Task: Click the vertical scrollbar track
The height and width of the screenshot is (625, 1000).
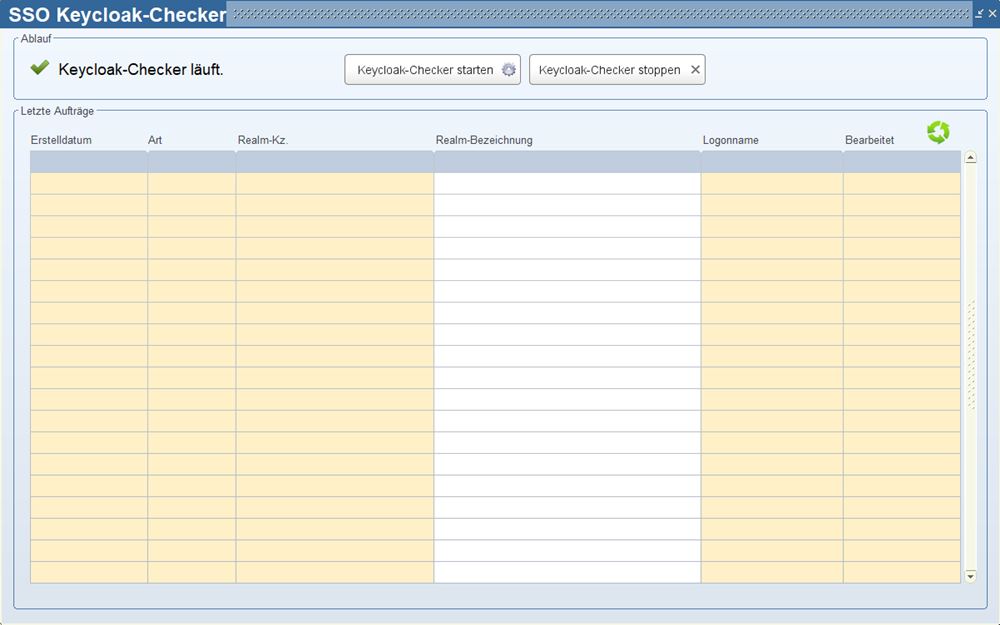Action: pos(971,366)
